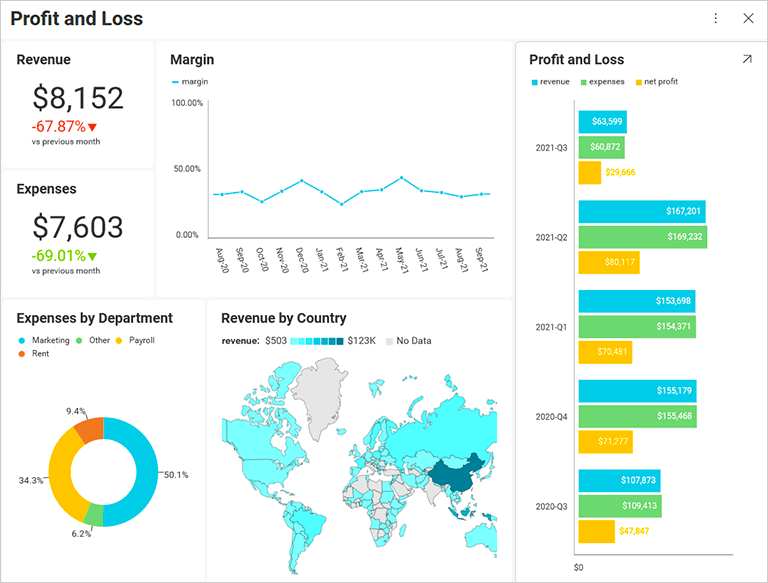
Task: Toggle the expenses legend series
Action: tap(601, 82)
